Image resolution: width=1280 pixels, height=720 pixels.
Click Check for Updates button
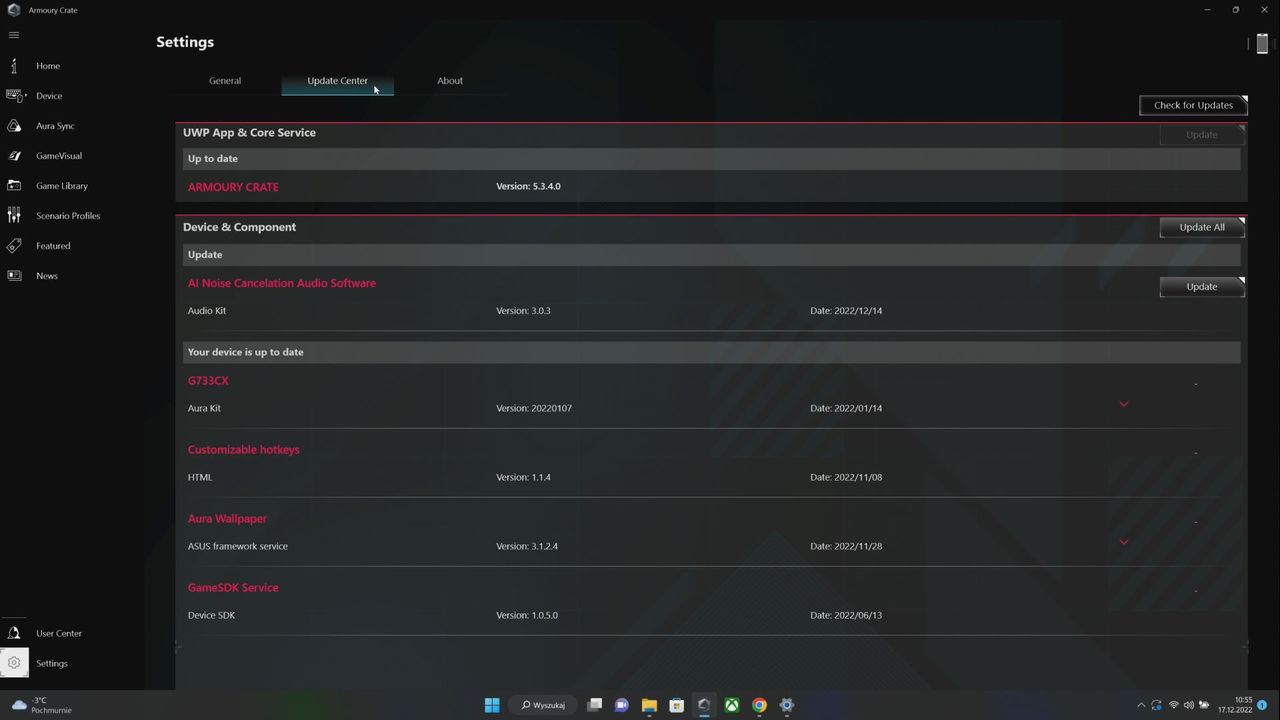click(x=1193, y=105)
